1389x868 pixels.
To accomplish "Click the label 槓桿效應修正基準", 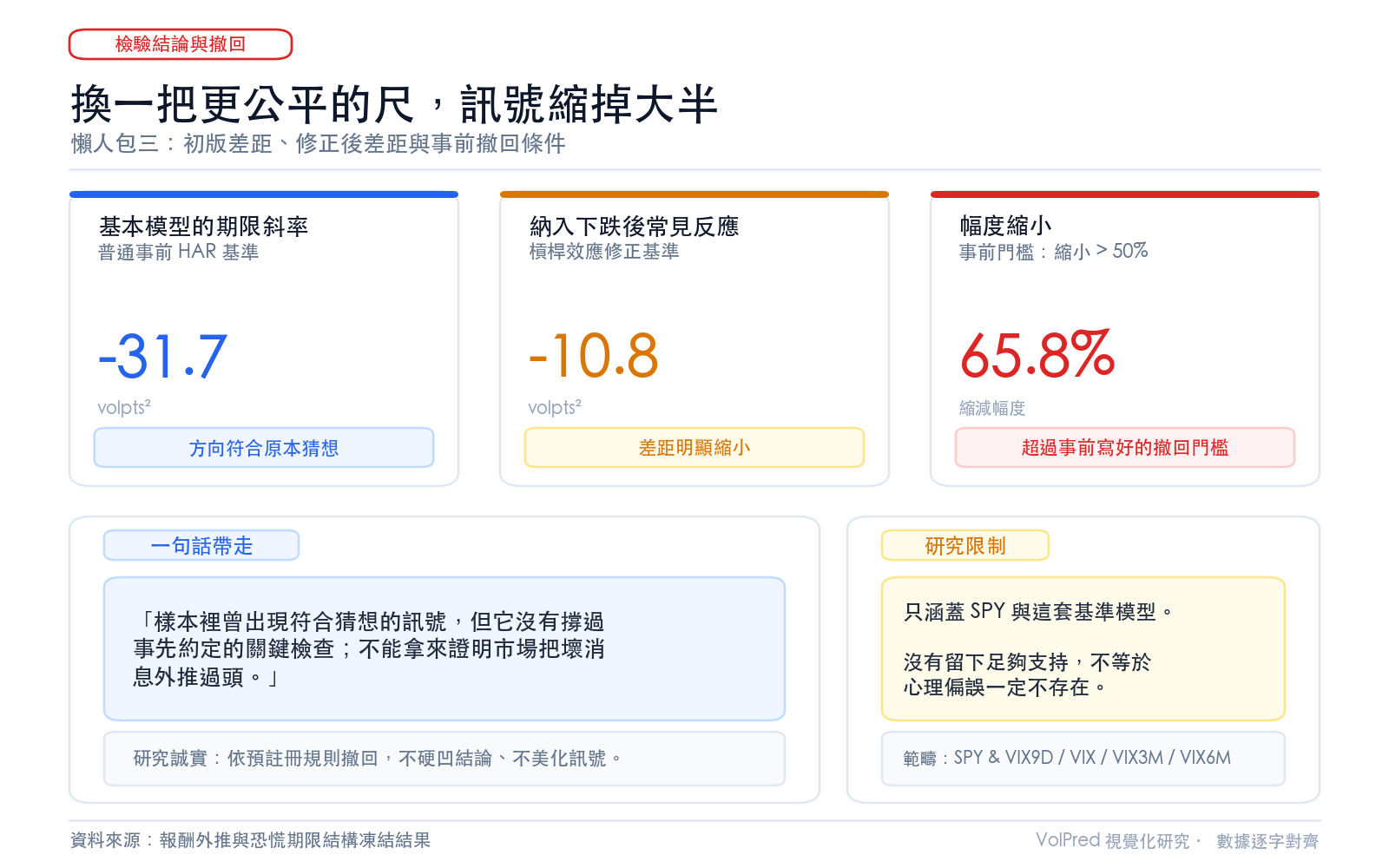I will pyautogui.click(x=603, y=252).
